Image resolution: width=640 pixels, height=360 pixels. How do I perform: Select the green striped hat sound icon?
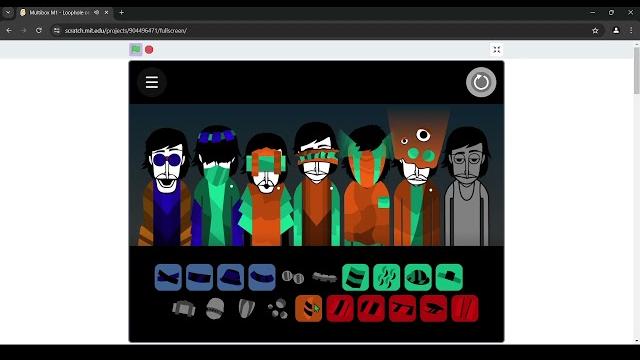pos(356,278)
